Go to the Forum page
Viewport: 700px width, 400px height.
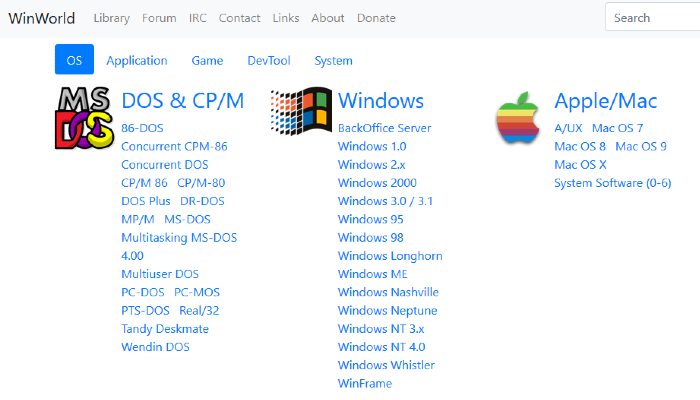tap(159, 18)
